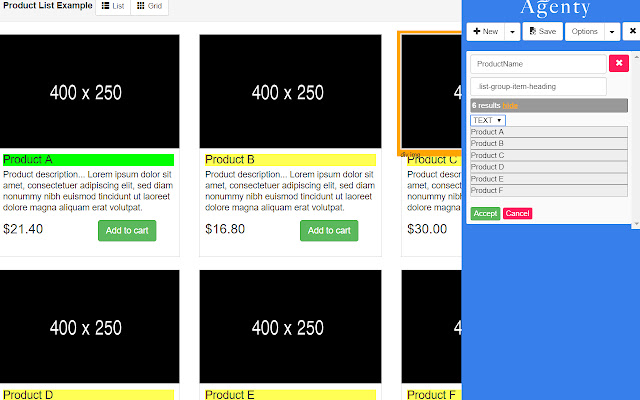
Task: Click the Agenty logo
Action: click(556, 8)
